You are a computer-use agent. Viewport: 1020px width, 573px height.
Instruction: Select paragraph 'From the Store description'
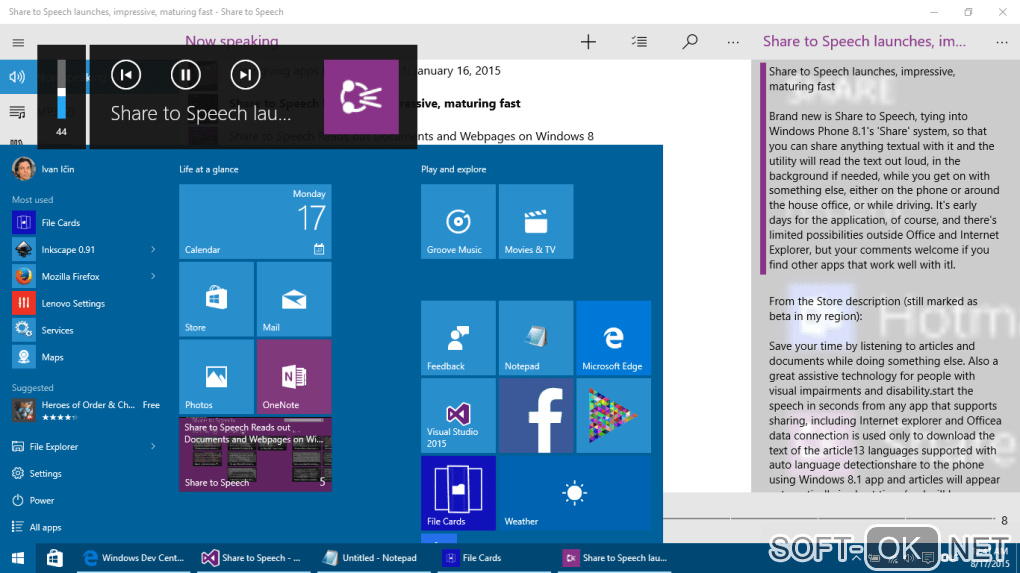coord(873,309)
